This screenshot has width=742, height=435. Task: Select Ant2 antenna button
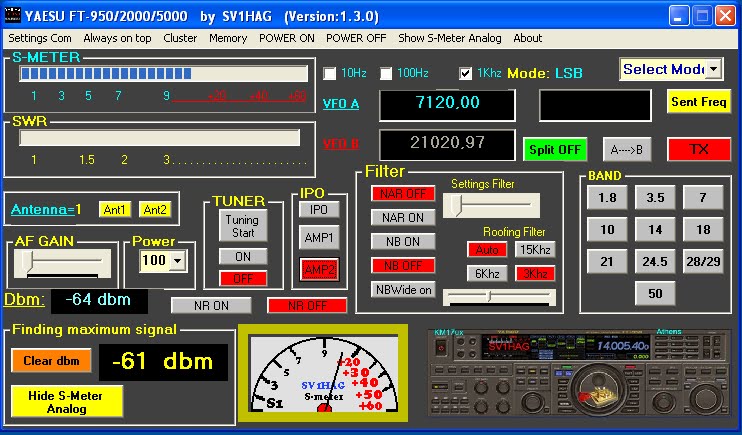tap(155, 210)
